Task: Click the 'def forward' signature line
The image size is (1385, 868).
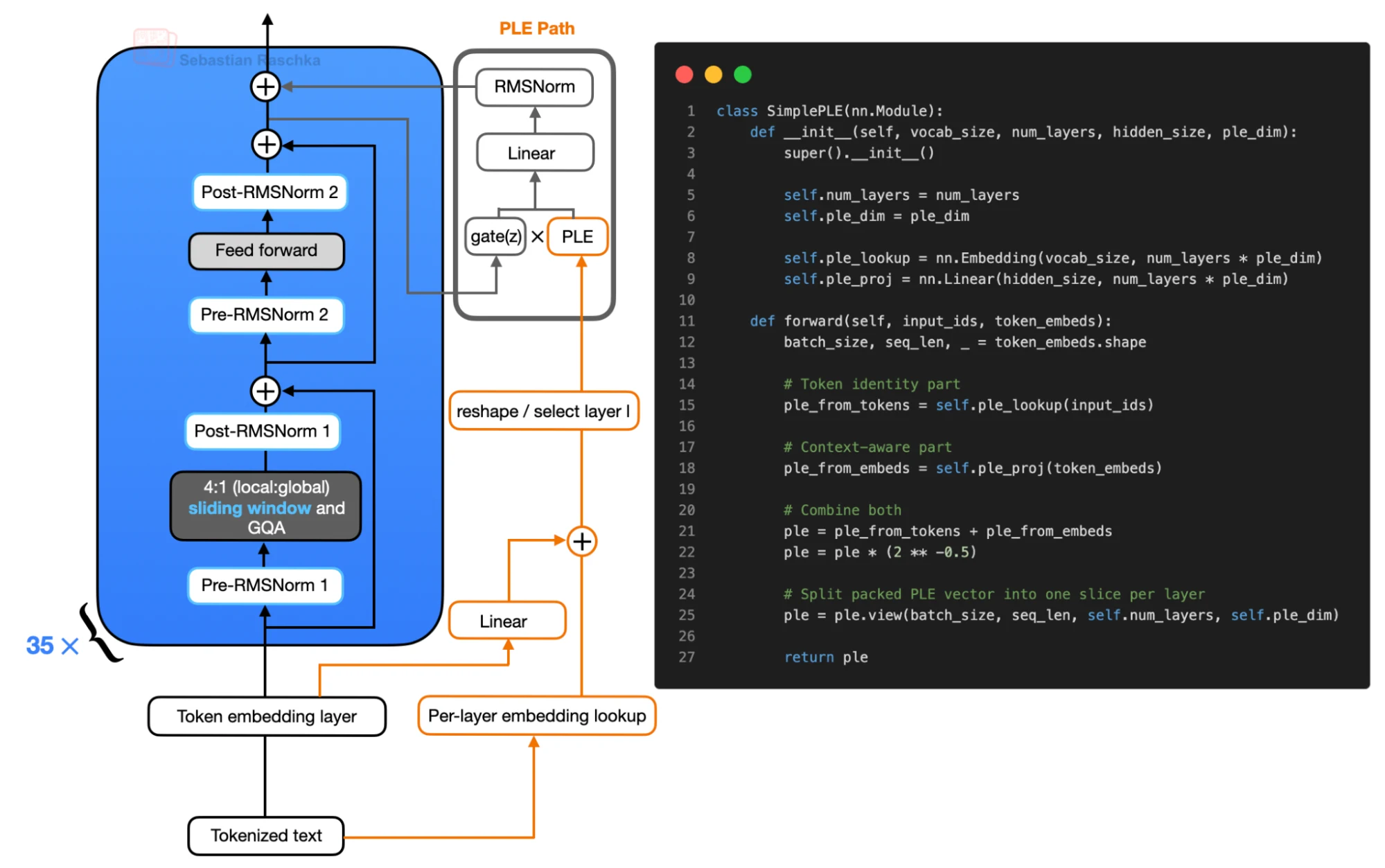Action: (930, 321)
